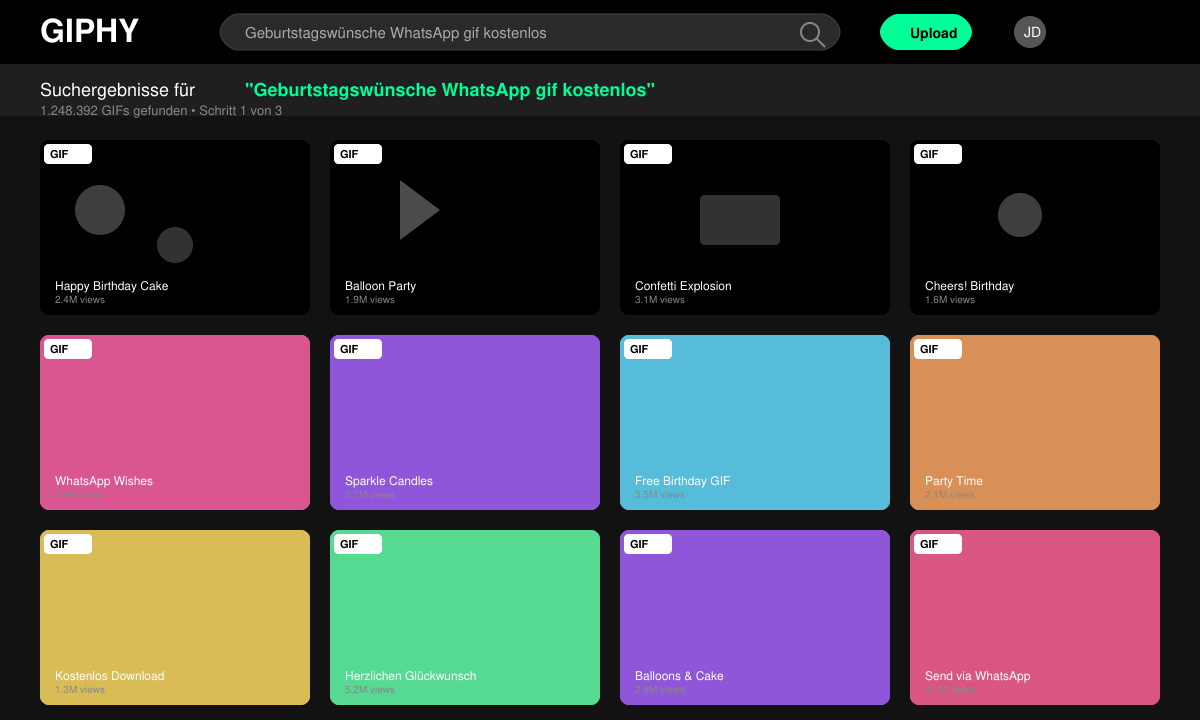Click GIF badge on Balloon Party

click(358, 154)
